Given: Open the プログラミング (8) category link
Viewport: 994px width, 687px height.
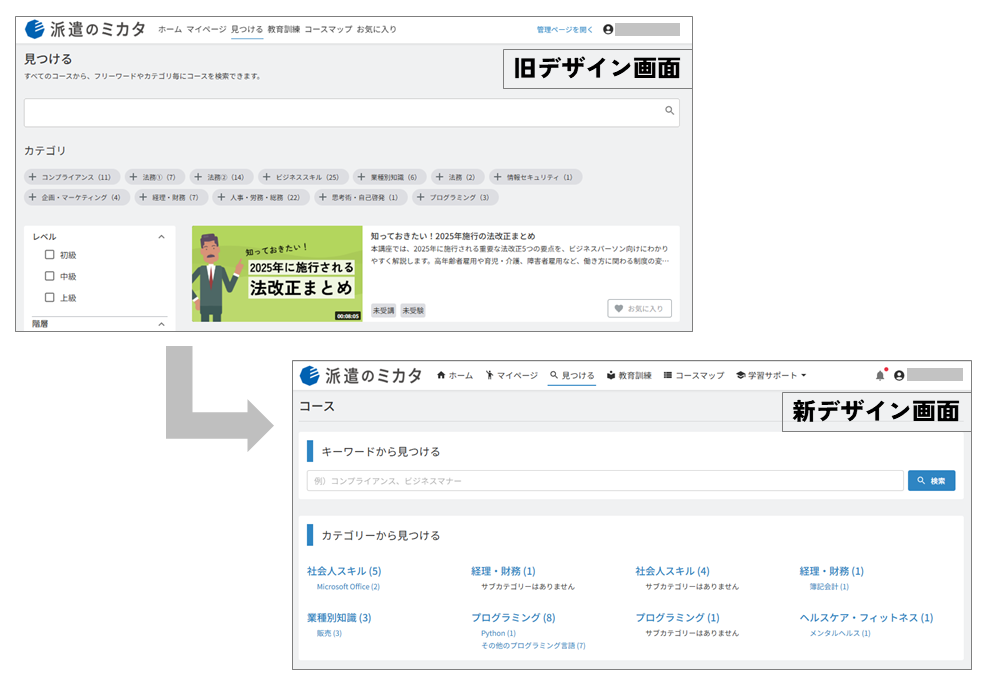Looking at the screenshot, I should pos(513,617).
